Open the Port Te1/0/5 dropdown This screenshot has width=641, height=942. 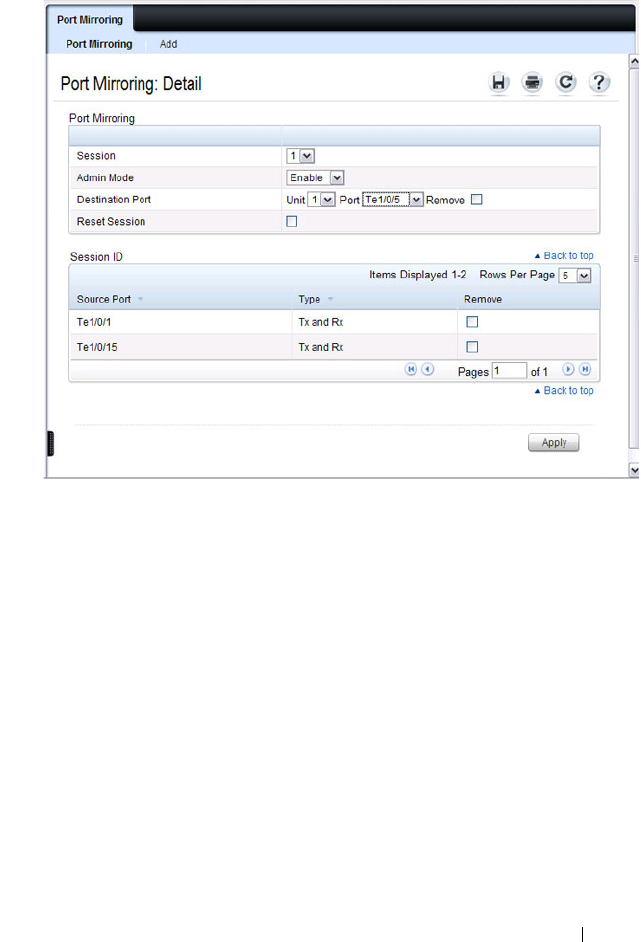(x=393, y=199)
